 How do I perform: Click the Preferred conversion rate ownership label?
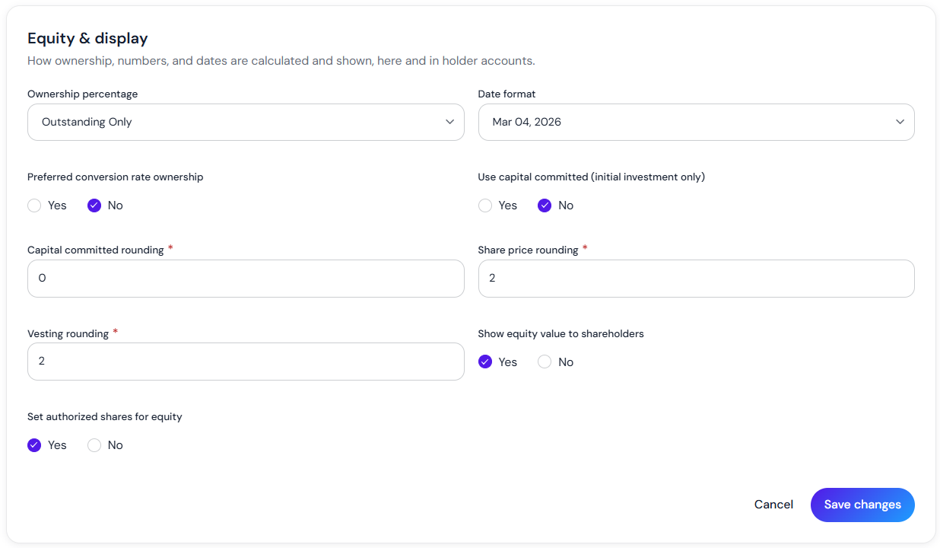(x=115, y=177)
